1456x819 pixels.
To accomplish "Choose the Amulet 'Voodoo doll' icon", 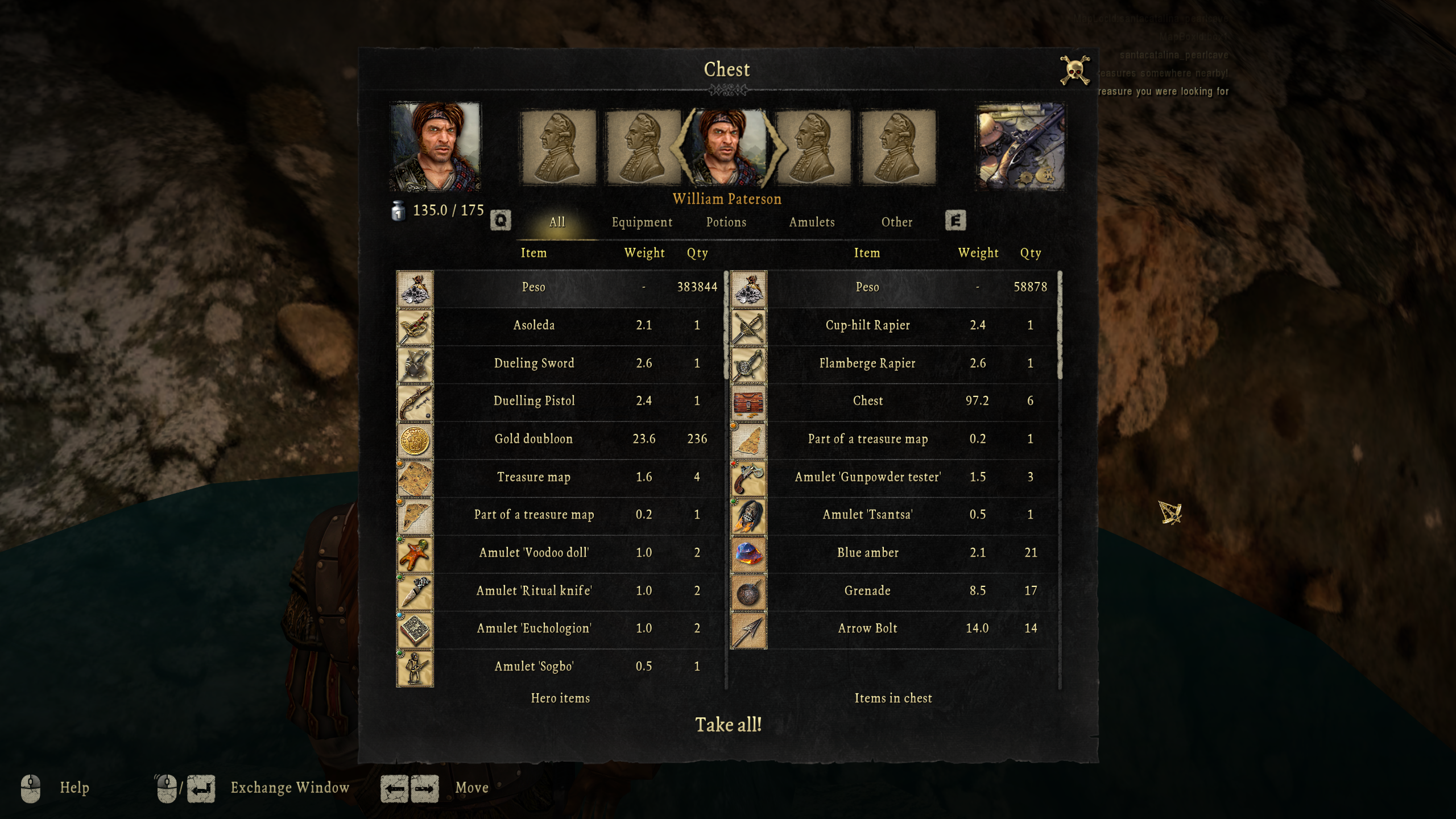I will (415, 555).
